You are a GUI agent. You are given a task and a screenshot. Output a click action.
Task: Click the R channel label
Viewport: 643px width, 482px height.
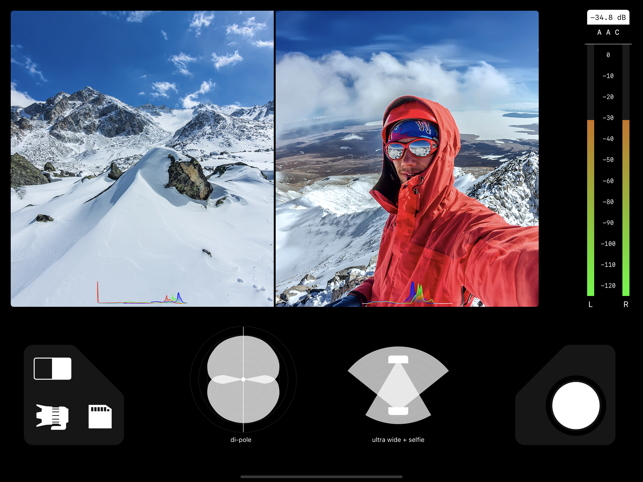click(x=626, y=304)
